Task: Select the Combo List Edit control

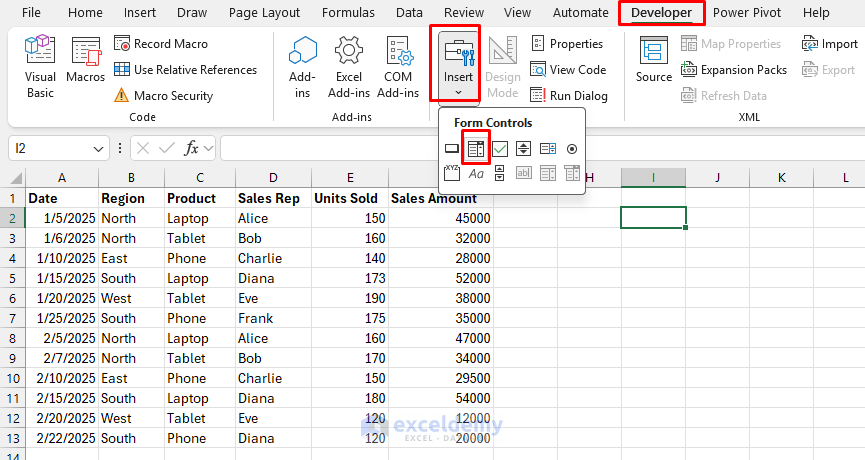Action: [x=548, y=173]
